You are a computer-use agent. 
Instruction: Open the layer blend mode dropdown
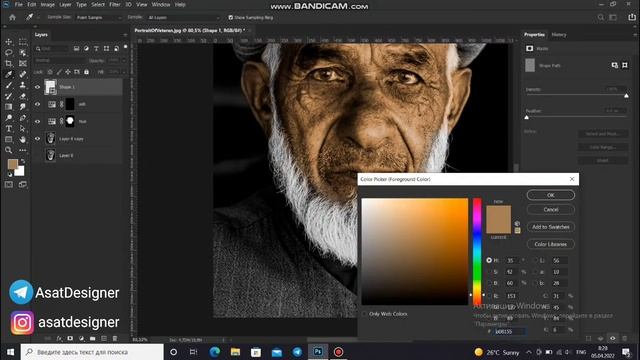[x=61, y=60]
